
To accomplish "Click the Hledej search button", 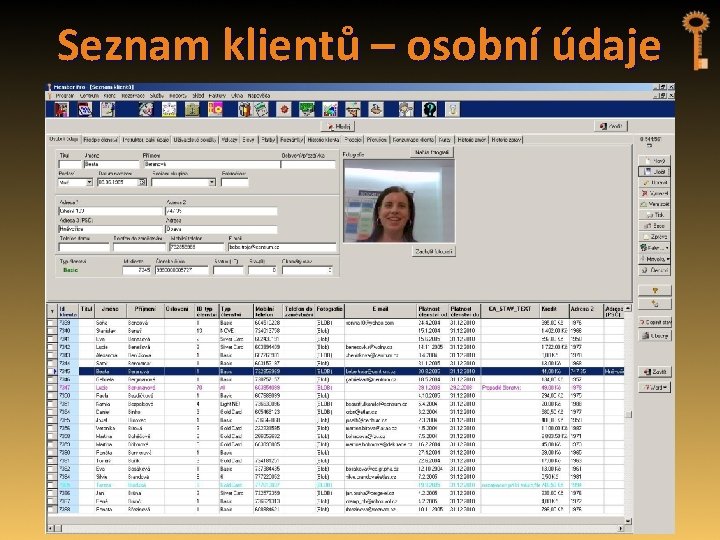I will (x=338, y=126).
